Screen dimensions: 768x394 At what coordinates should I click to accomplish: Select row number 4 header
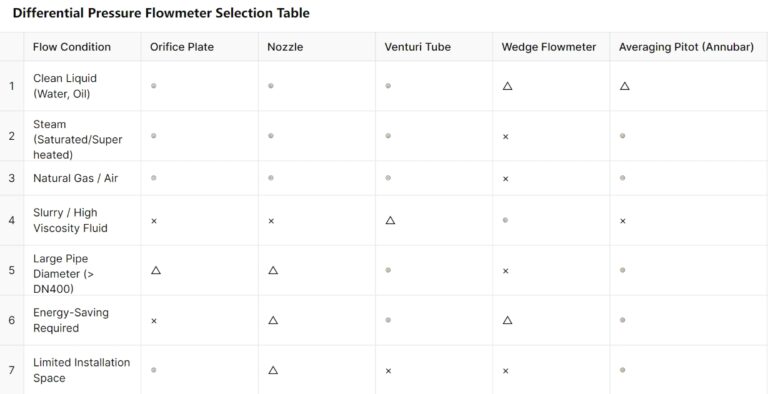12,221
